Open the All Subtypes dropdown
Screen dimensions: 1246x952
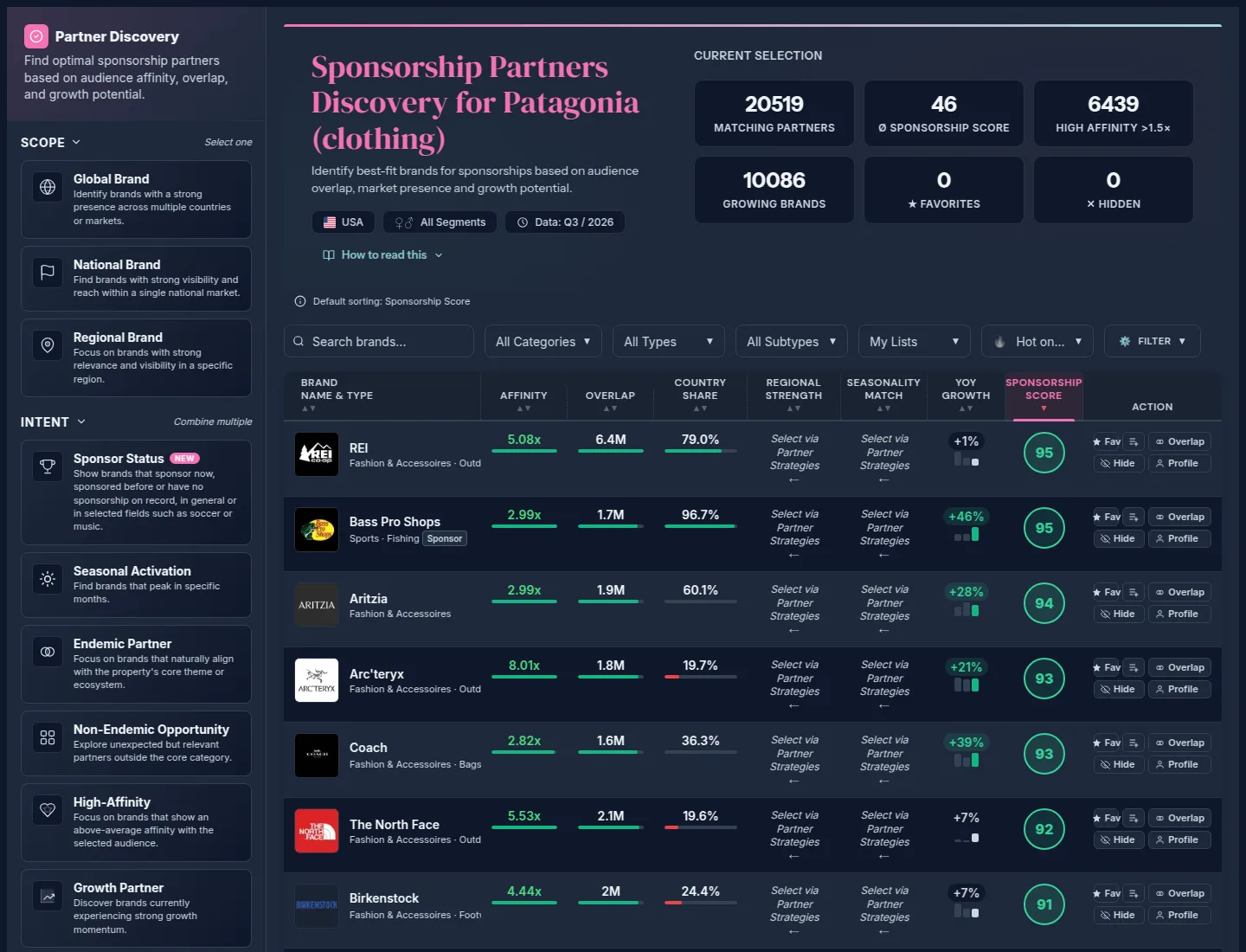tap(792, 341)
